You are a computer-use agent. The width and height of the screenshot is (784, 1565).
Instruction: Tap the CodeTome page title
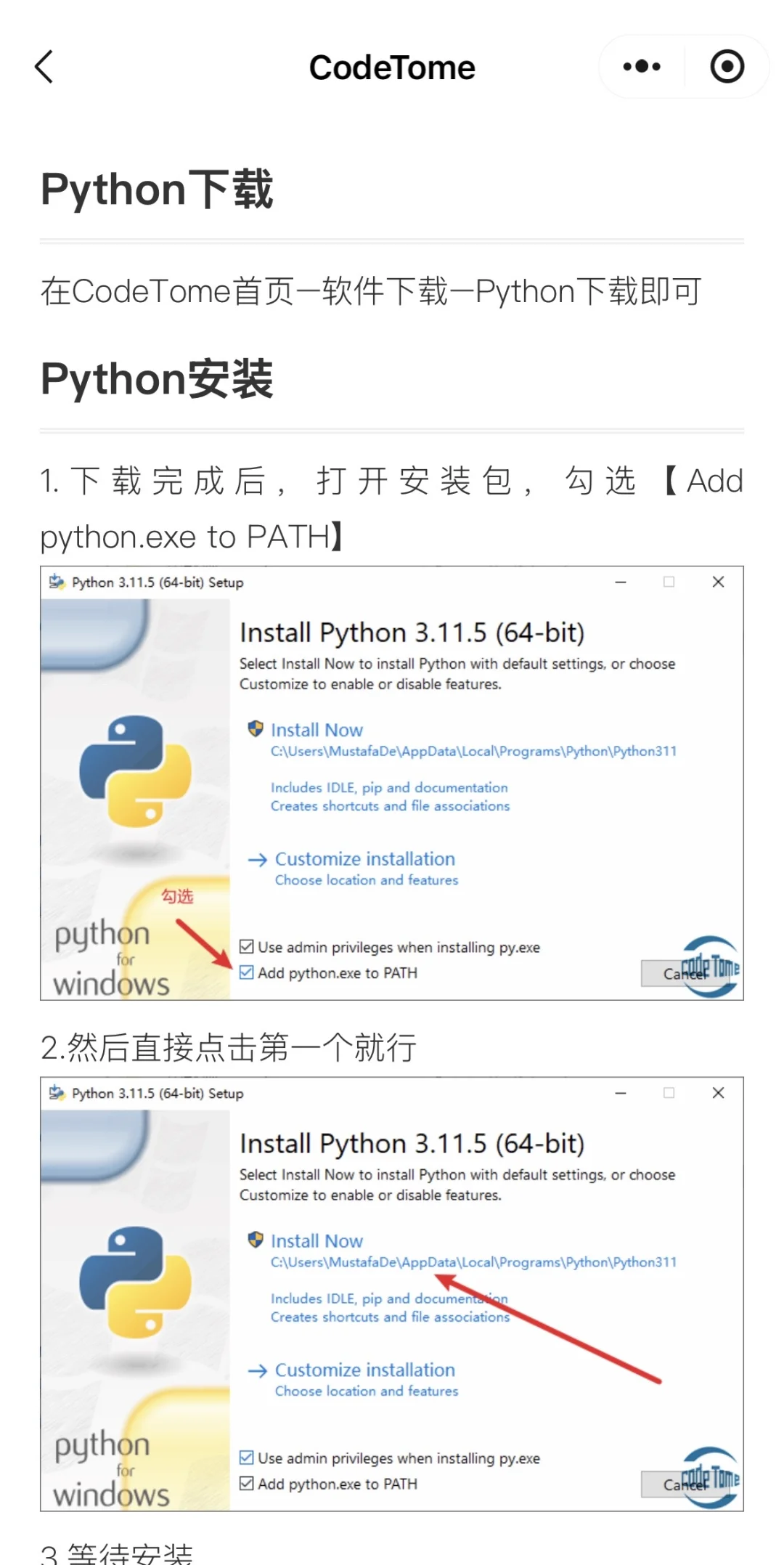[x=392, y=68]
